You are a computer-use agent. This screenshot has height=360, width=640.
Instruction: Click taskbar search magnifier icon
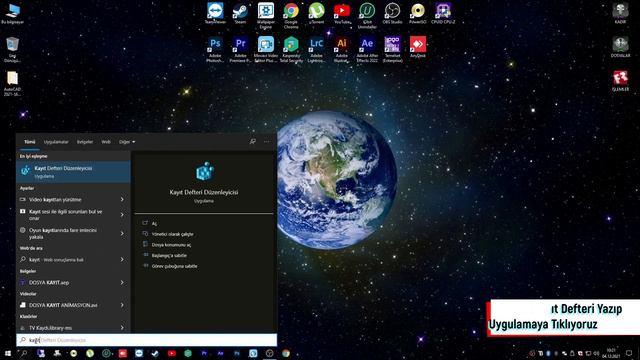click(x=24, y=353)
